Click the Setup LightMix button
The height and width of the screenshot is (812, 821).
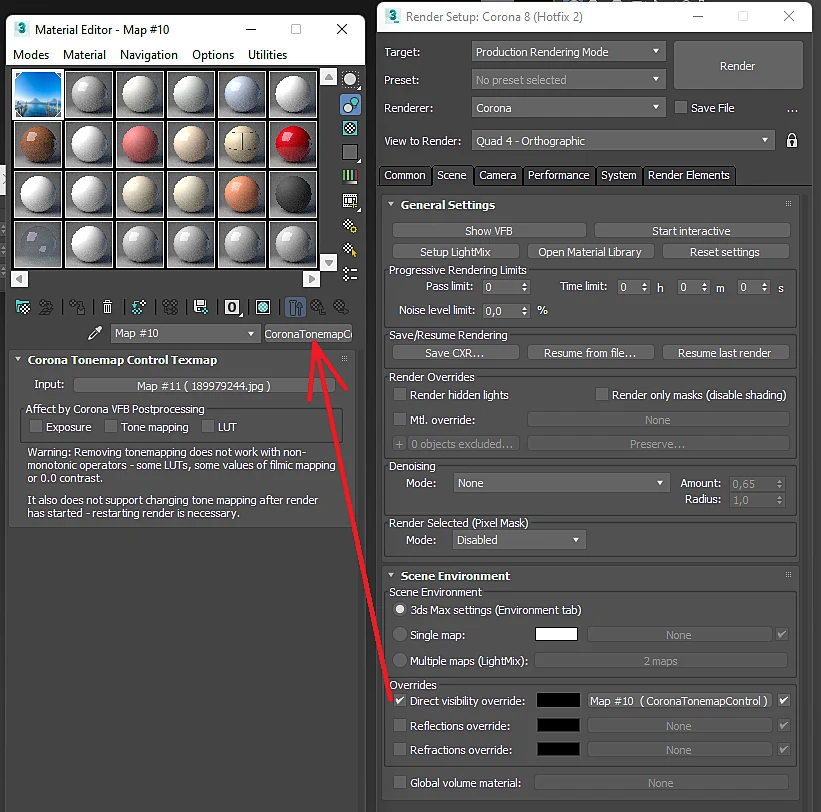(x=455, y=252)
